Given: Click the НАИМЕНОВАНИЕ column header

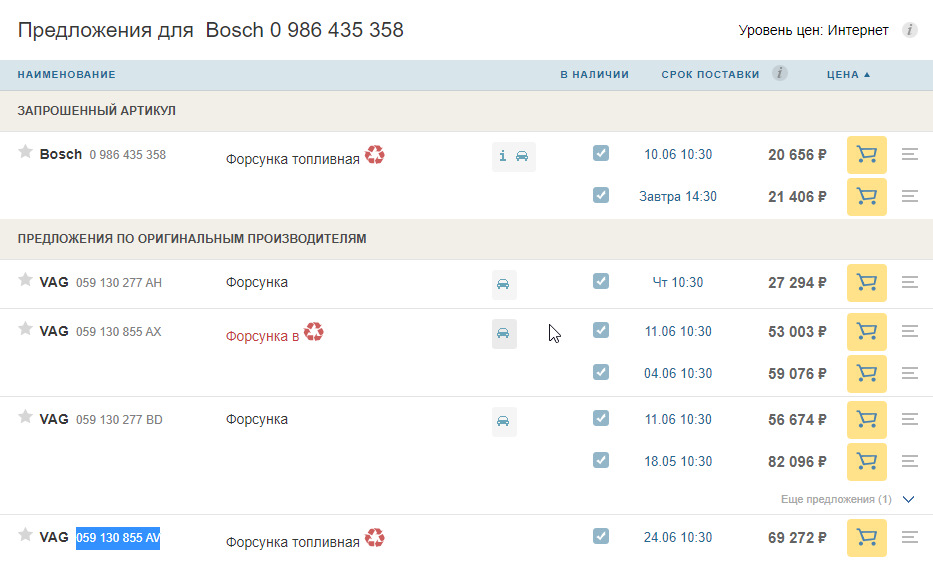Looking at the screenshot, I should tap(67, 75).
